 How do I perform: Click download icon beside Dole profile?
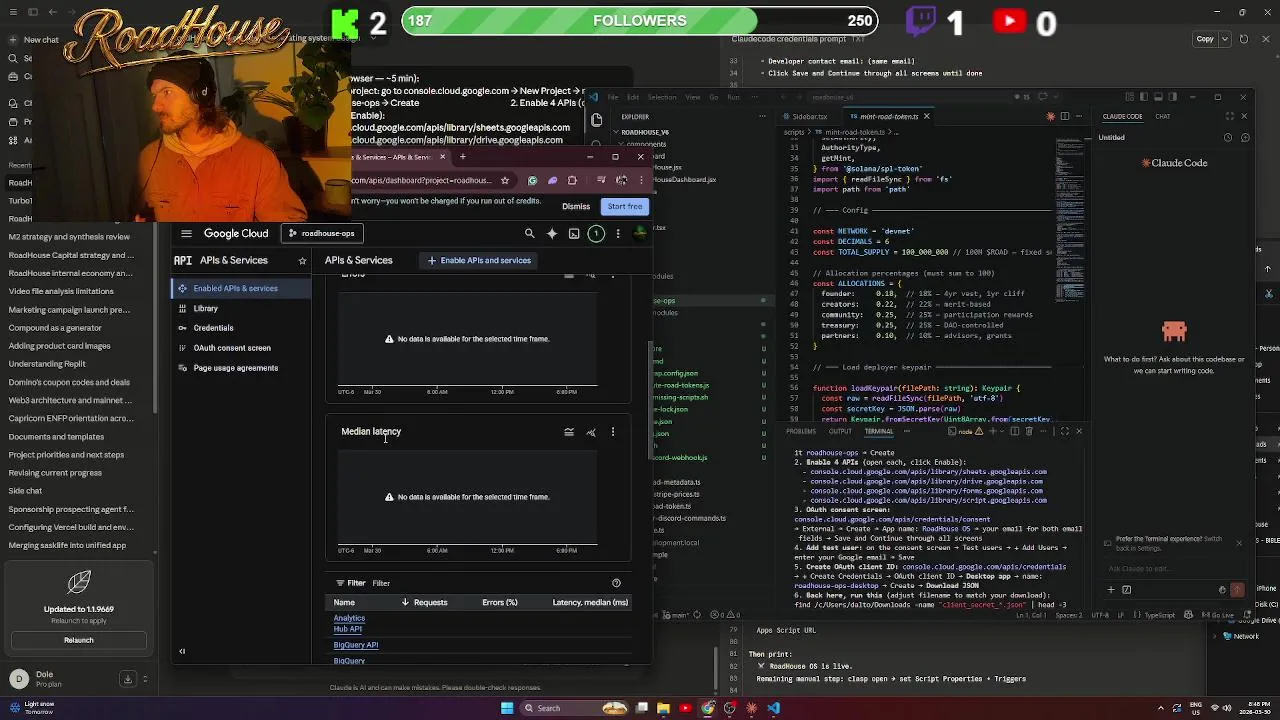127,679
